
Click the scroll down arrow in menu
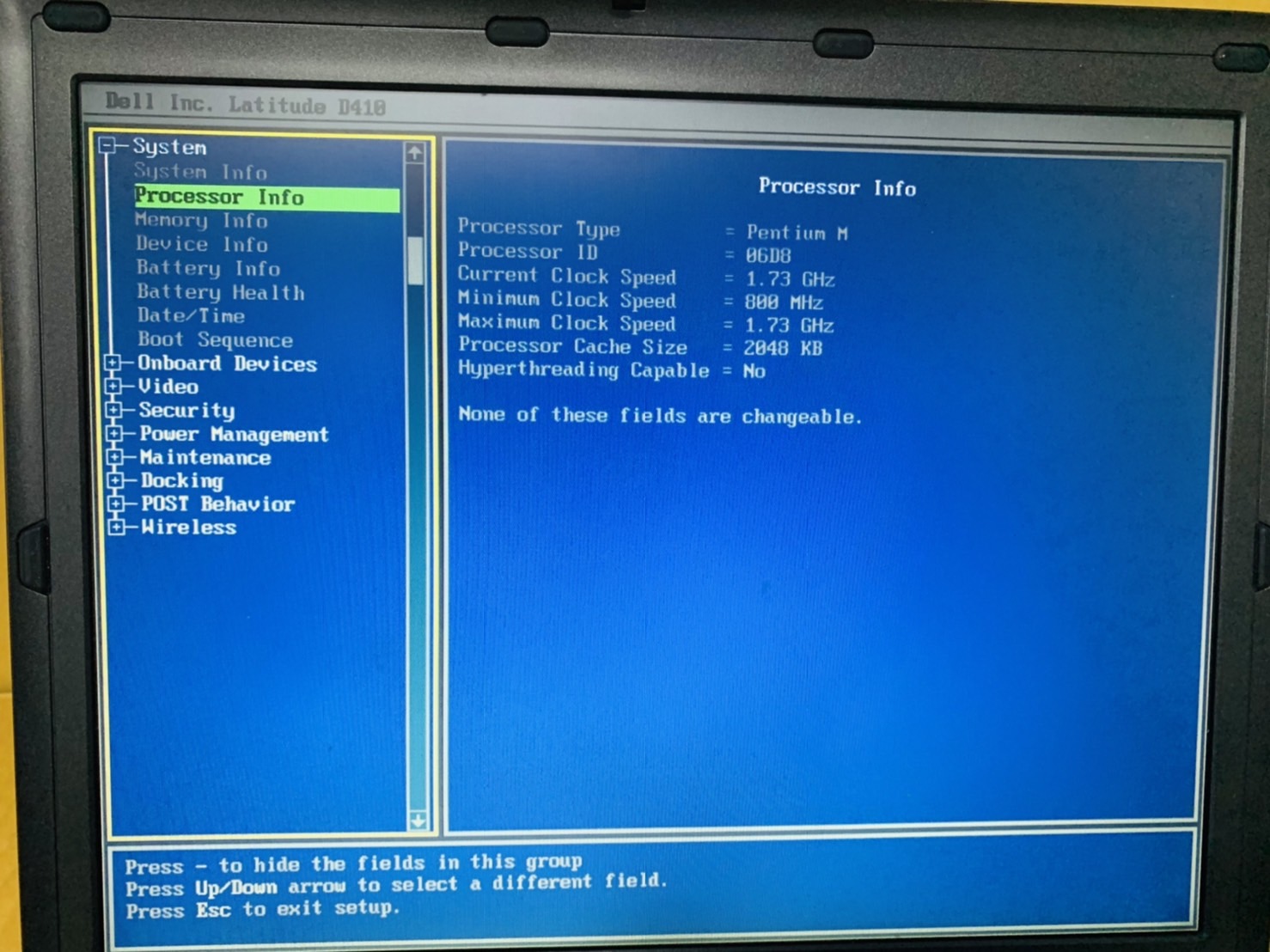tap(418, 821)
